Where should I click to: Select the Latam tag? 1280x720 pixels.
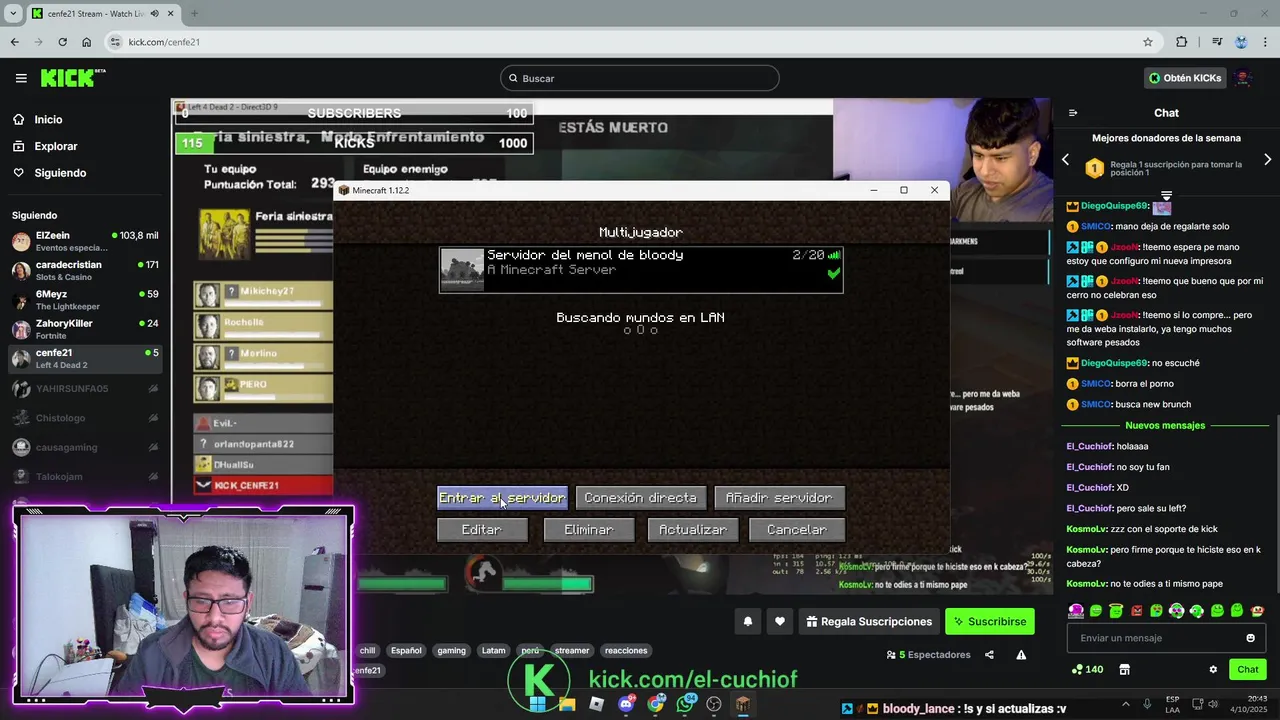pos(493,650)
